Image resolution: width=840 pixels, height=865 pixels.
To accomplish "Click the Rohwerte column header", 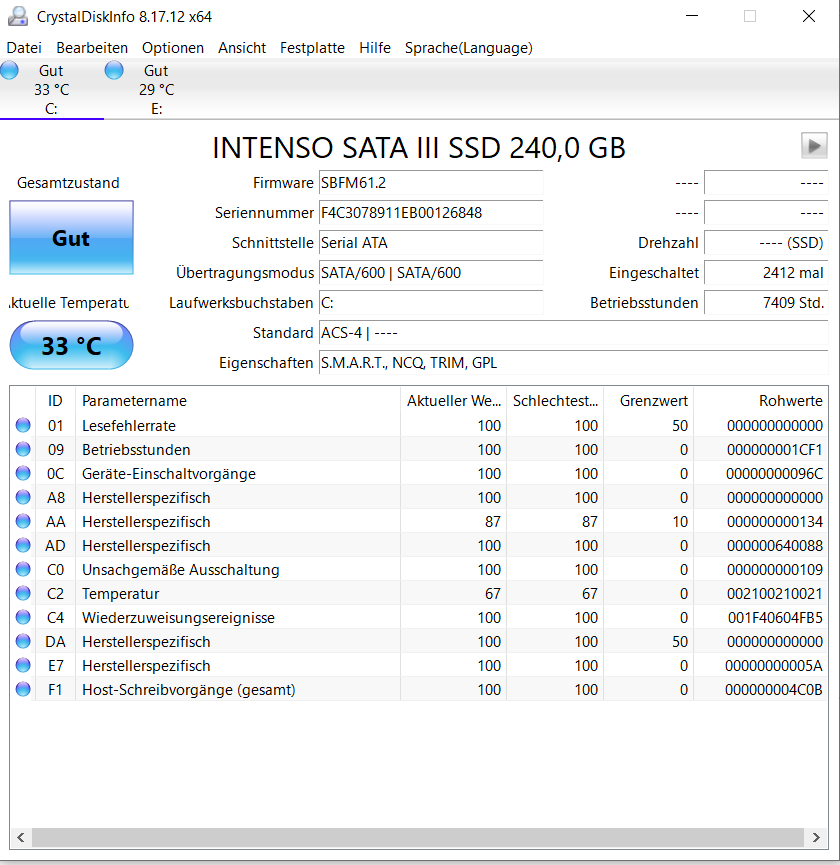I will click(x=761, y=401).
